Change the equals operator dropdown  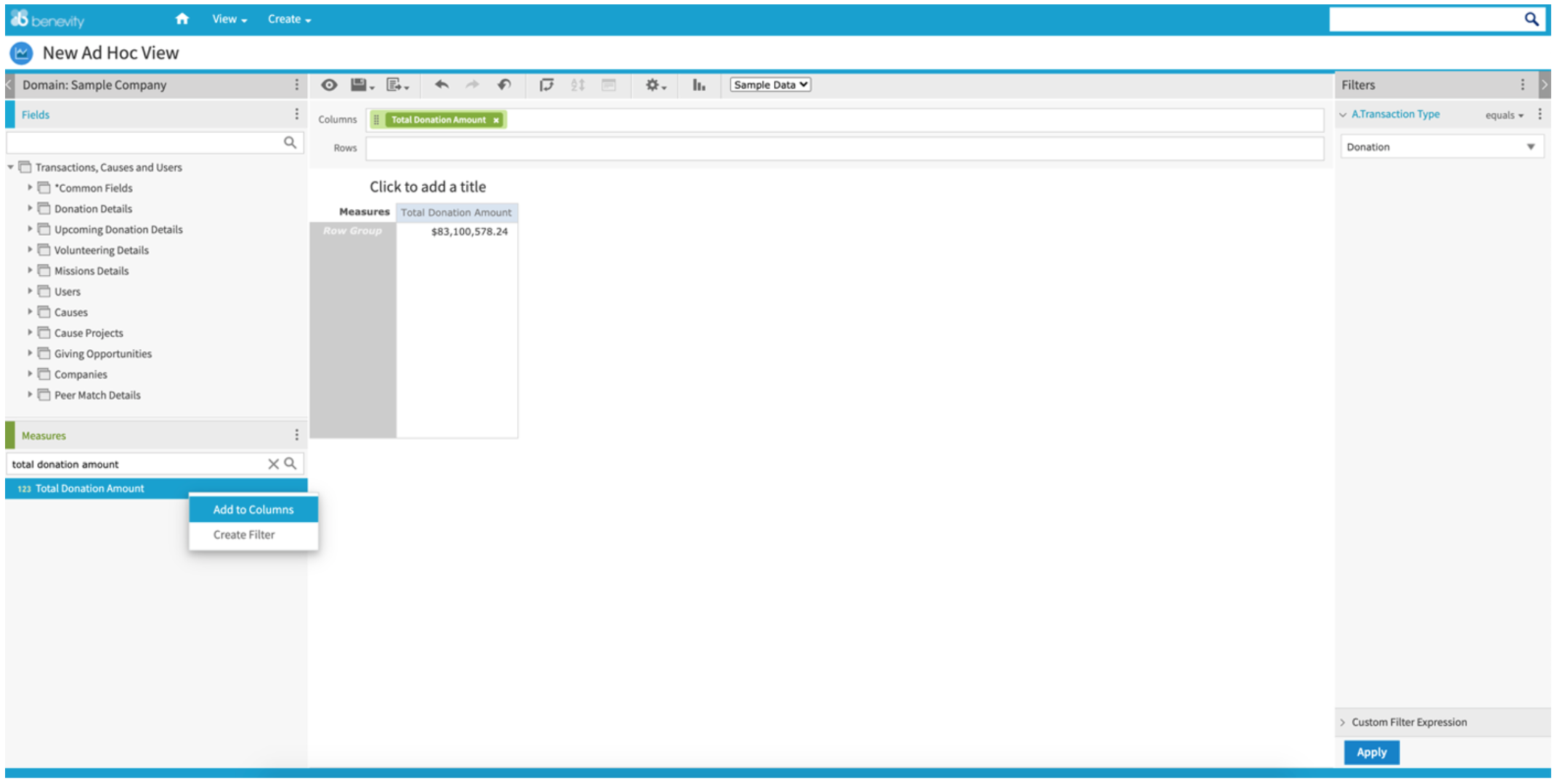coord(1504,115)
